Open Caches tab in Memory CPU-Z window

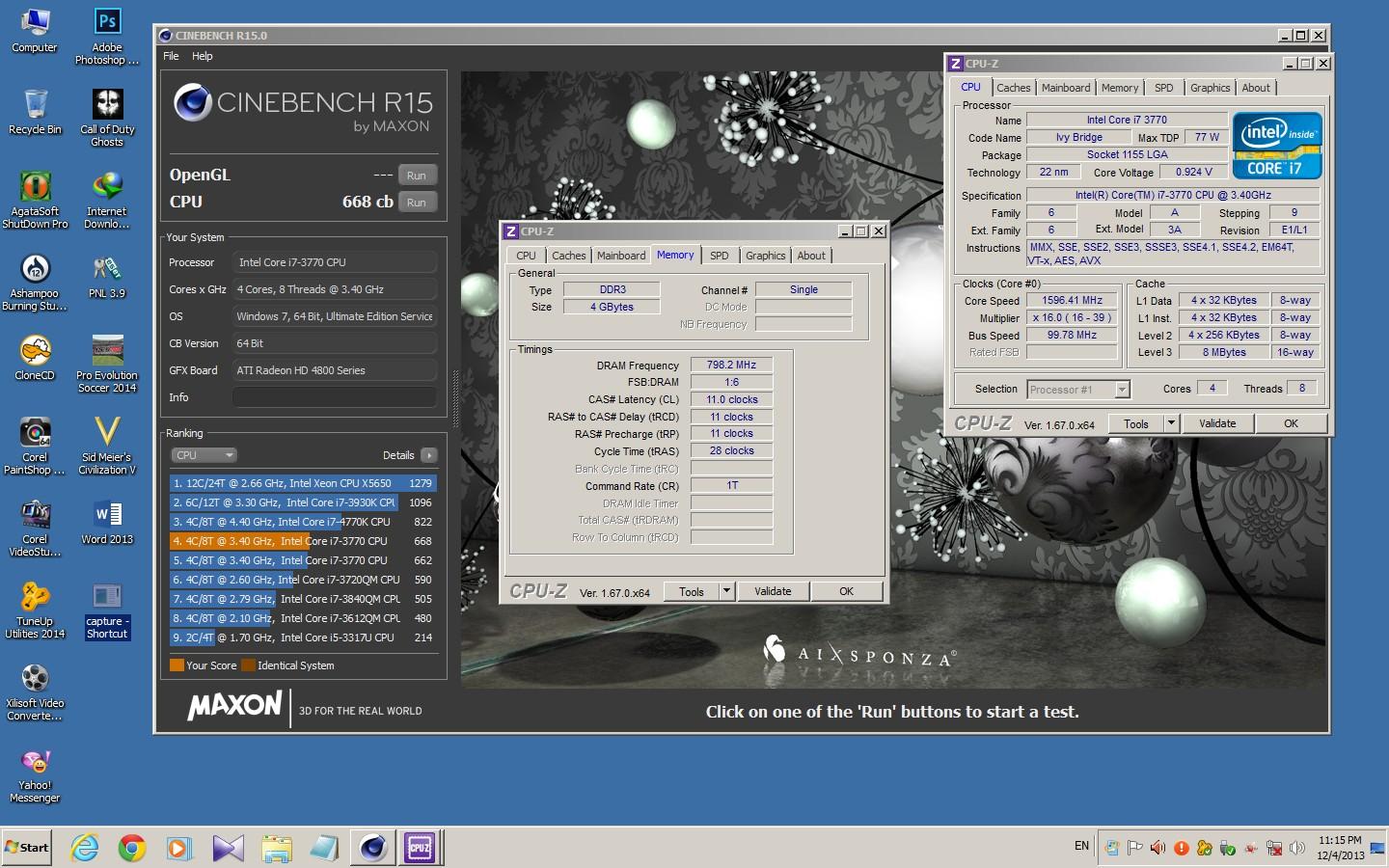[x=568, y=256]
